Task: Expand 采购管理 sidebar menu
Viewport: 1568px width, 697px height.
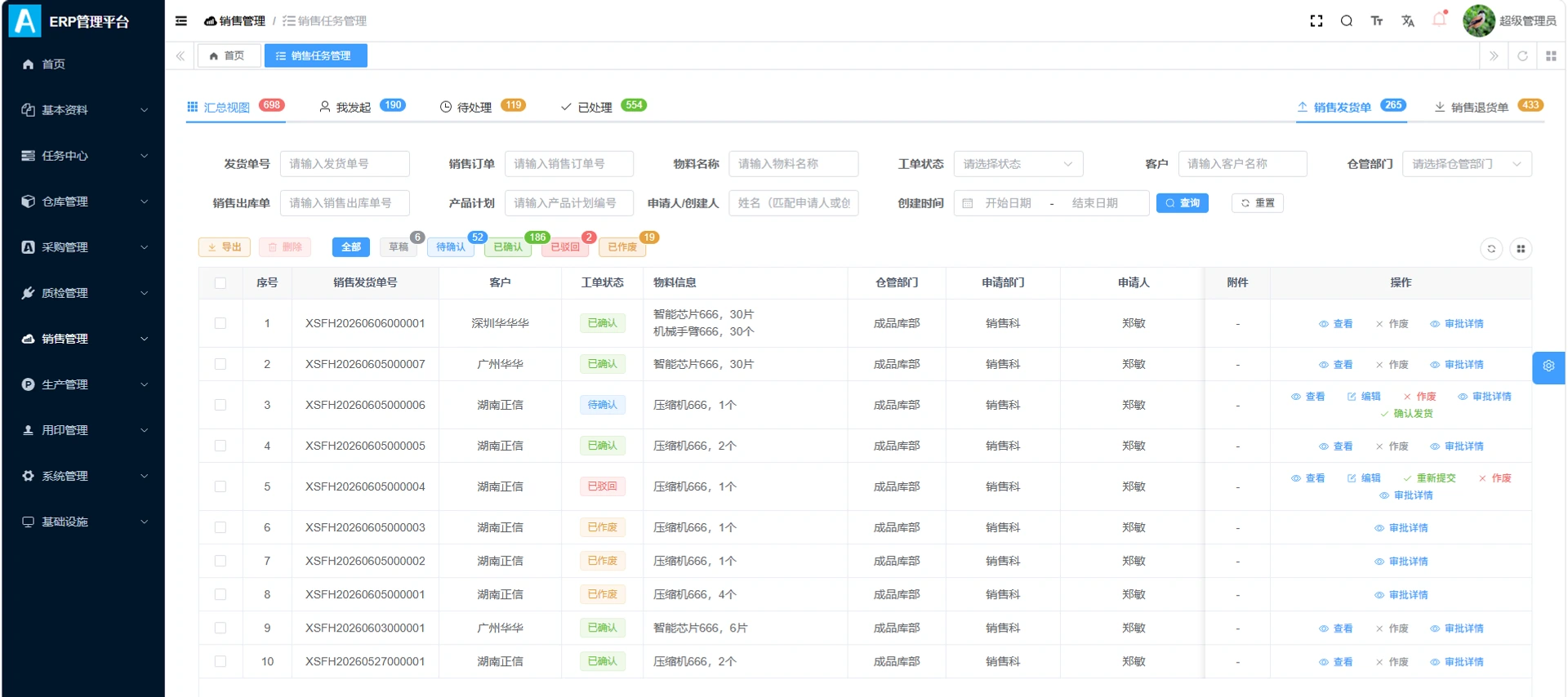Action: point(82,247)
